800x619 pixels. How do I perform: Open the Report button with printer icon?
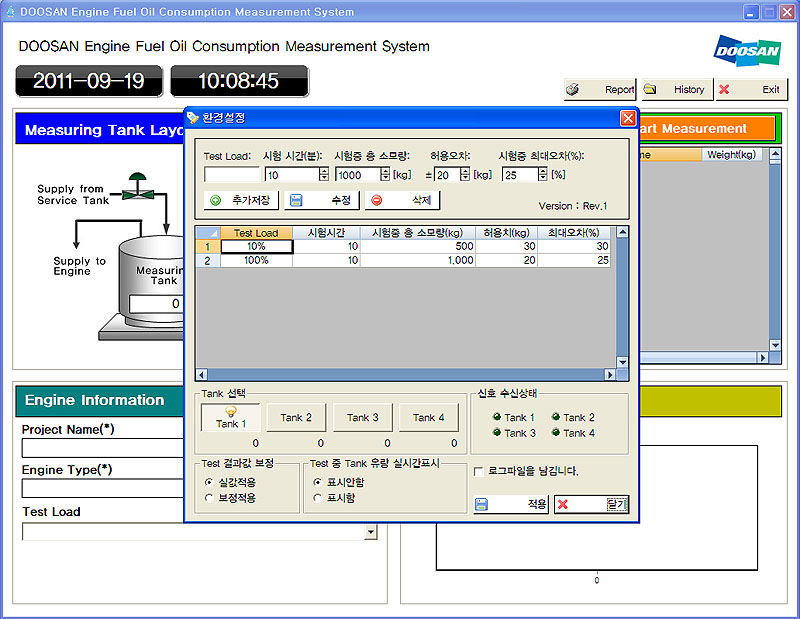[600, 89]
